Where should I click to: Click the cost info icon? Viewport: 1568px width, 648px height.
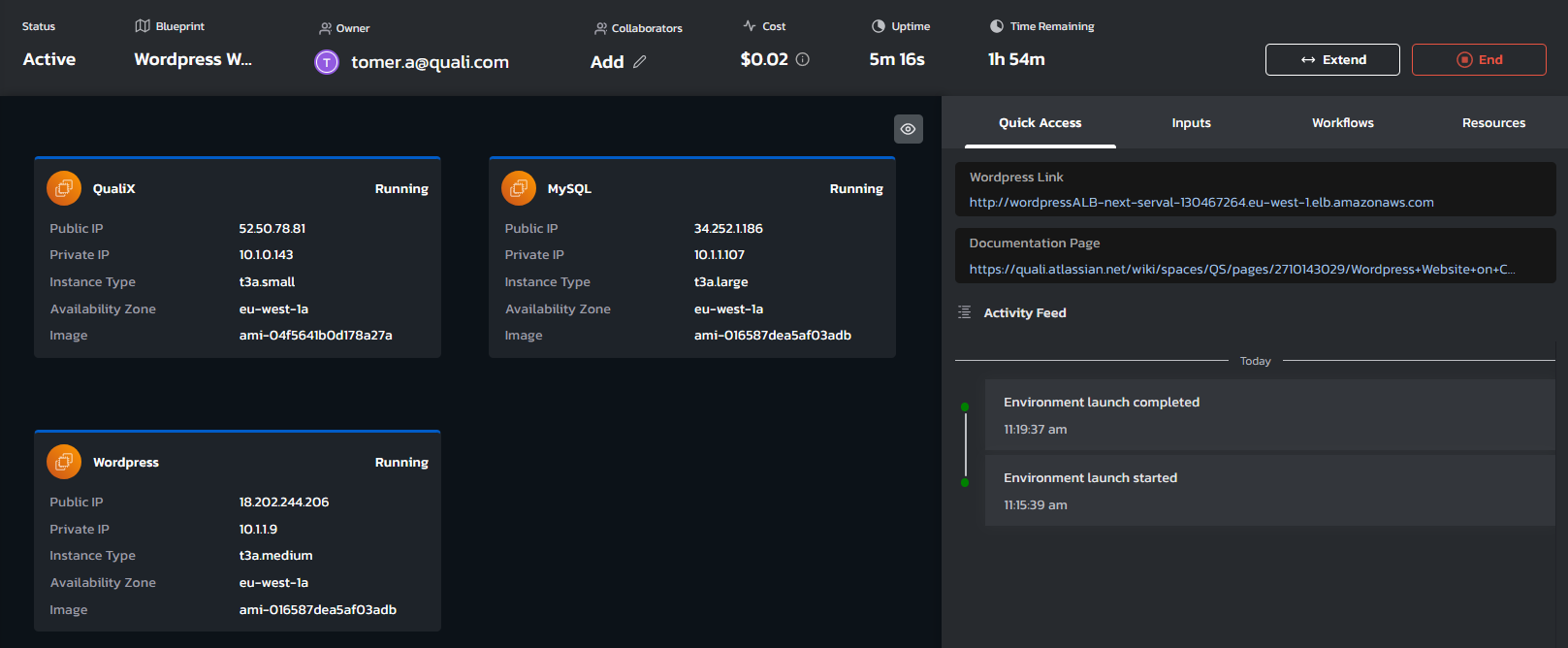[803, 59]
